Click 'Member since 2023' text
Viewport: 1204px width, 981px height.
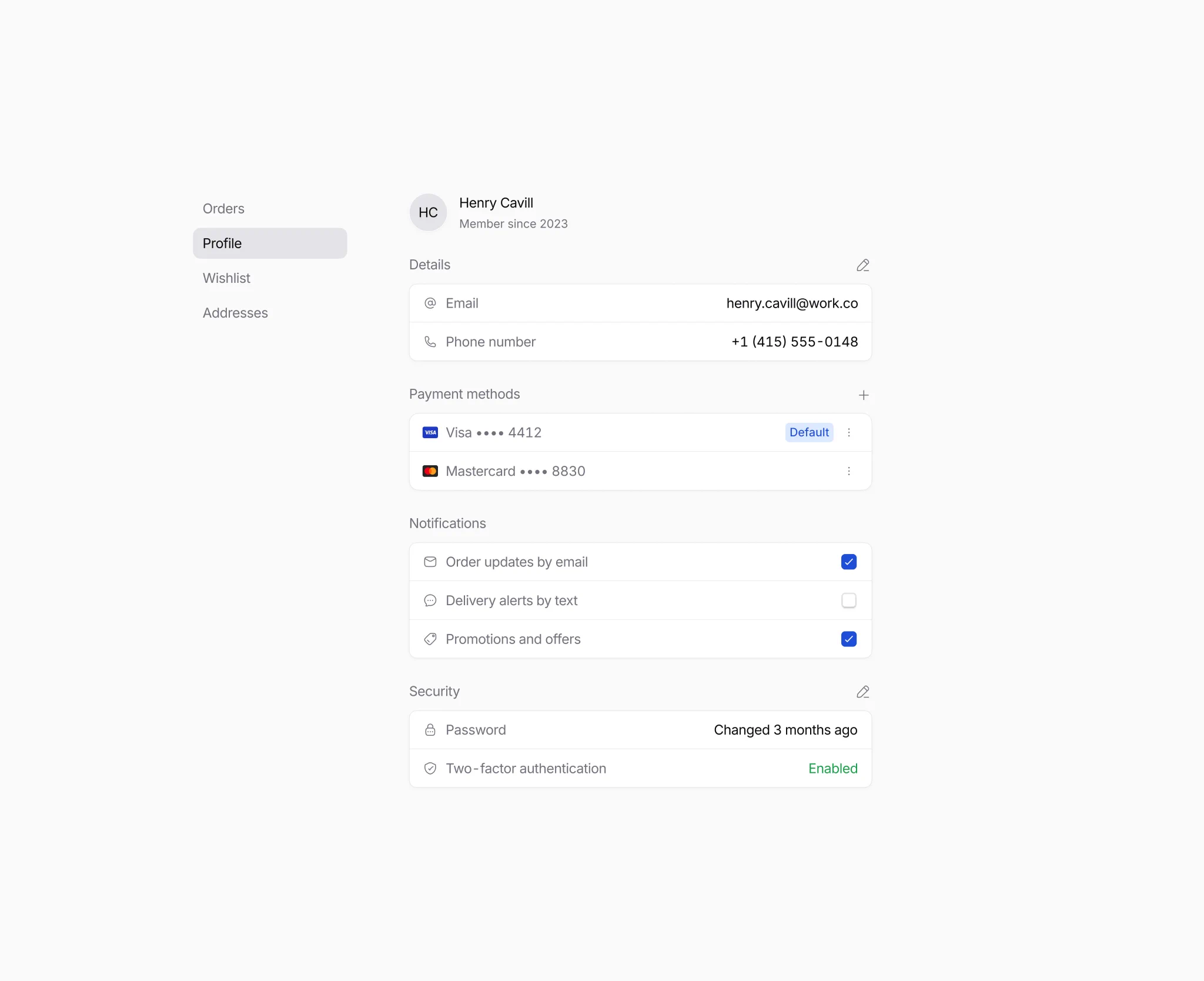pos(513,224)
